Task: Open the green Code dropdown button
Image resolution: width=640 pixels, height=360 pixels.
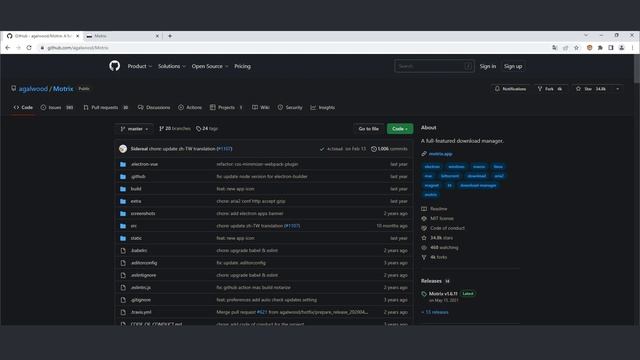Action: point(400,129)
